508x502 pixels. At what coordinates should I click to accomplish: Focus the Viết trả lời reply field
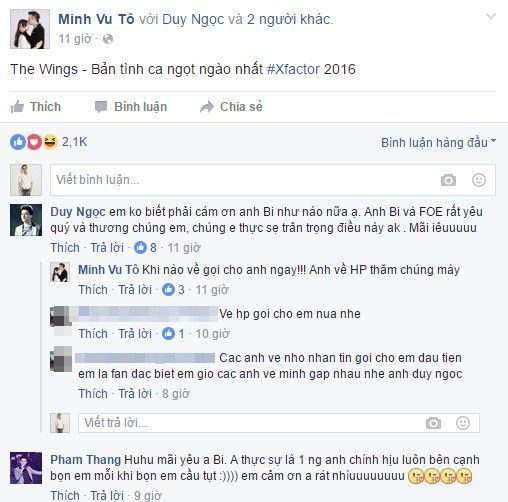279,423
